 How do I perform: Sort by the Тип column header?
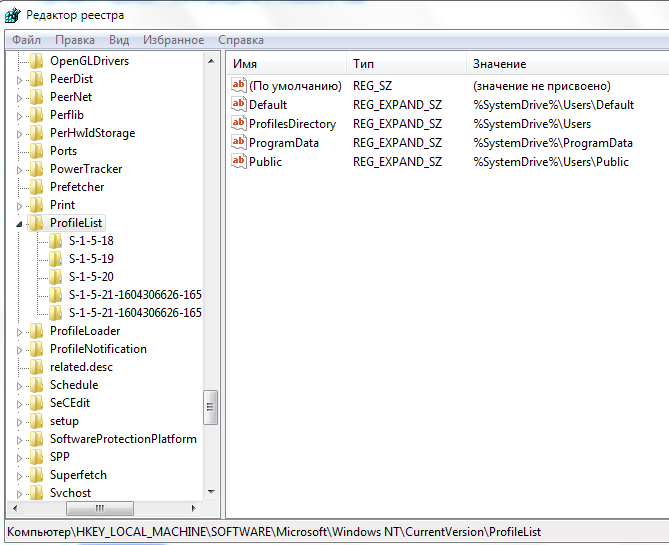406,64
